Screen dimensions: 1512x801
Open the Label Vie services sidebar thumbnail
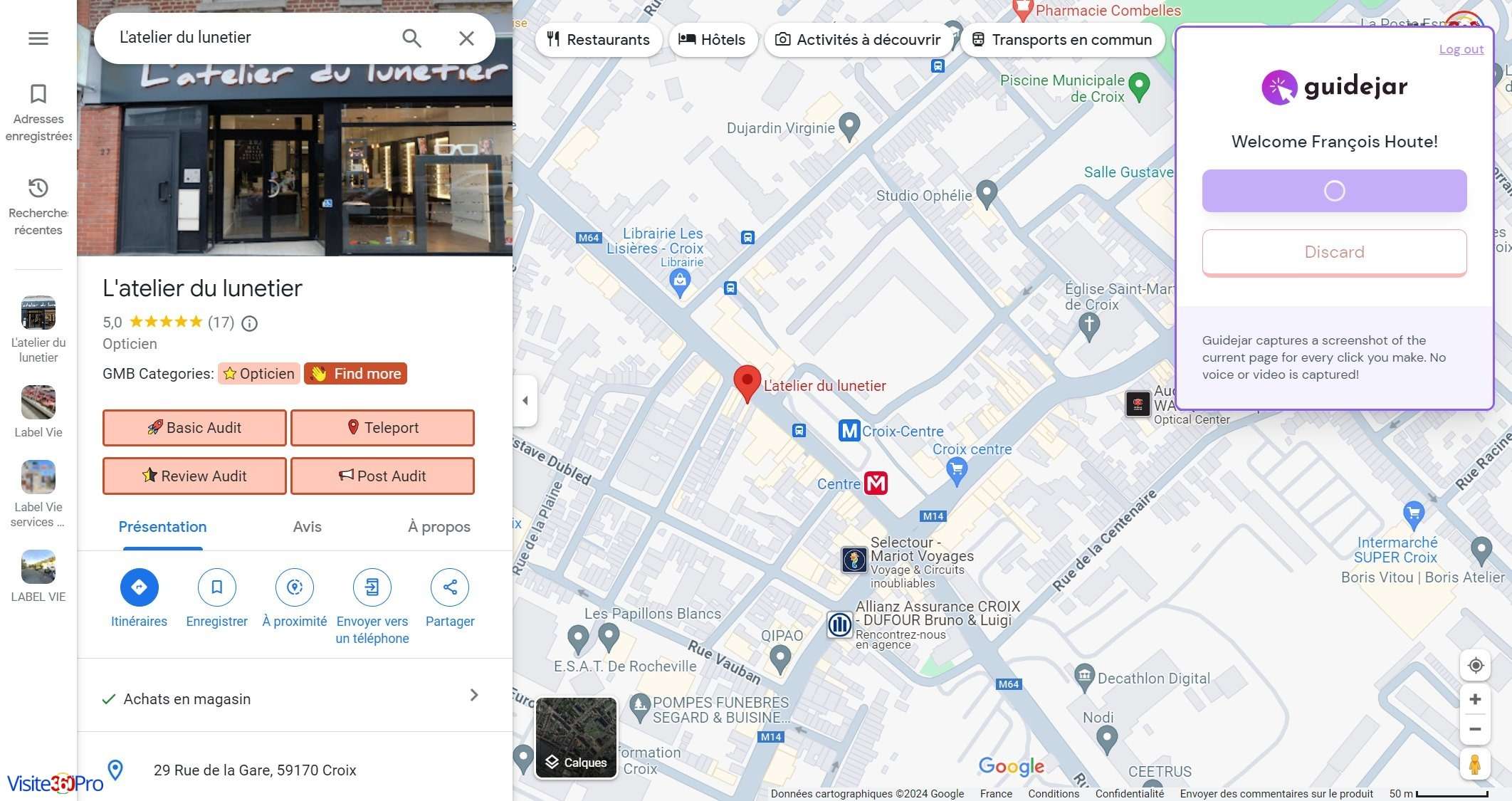[38, 477]
